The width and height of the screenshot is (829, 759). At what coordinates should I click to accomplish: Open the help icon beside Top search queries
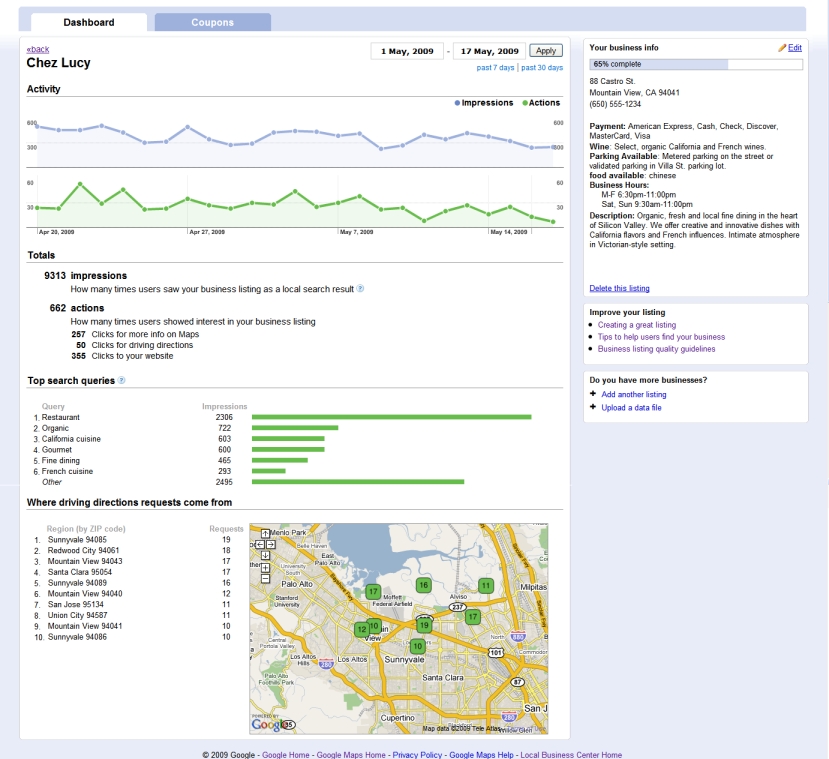click(x=122, y=380)
